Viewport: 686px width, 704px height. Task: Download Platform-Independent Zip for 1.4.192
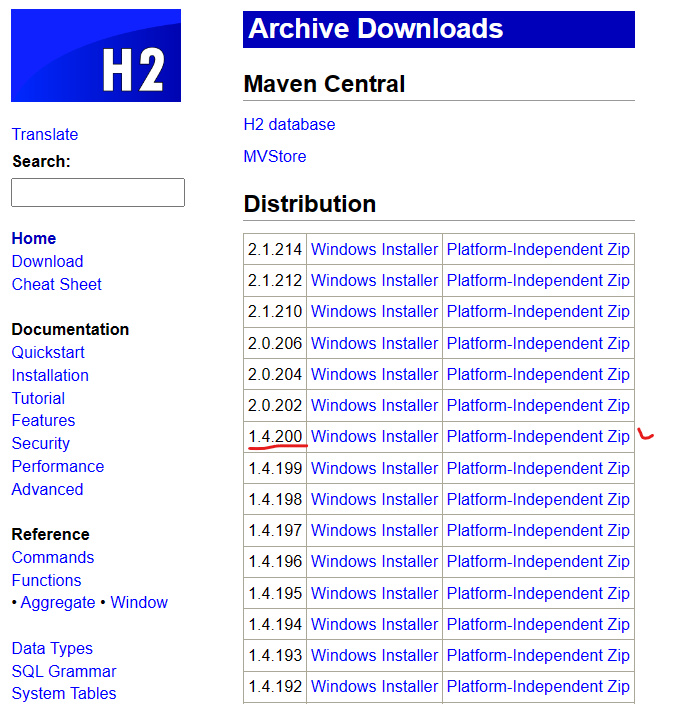click(538, 686)
